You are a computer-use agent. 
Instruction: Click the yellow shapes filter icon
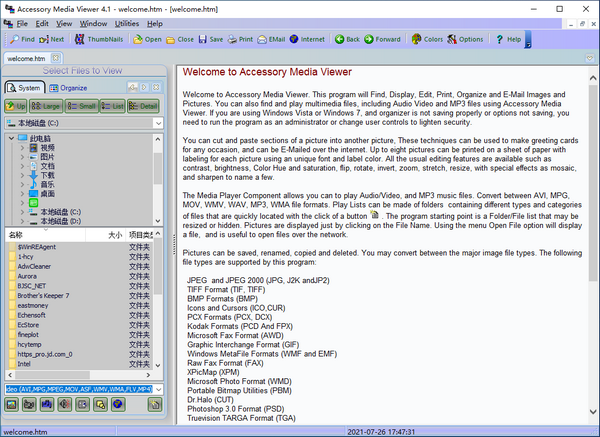(x=100, y=404)
